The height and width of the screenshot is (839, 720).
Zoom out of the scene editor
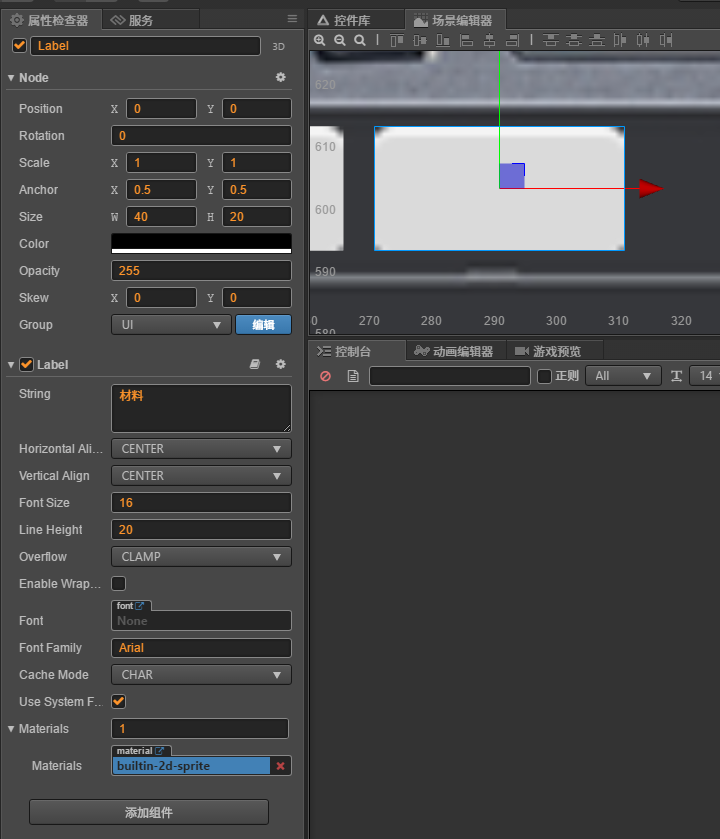(340, 40)
